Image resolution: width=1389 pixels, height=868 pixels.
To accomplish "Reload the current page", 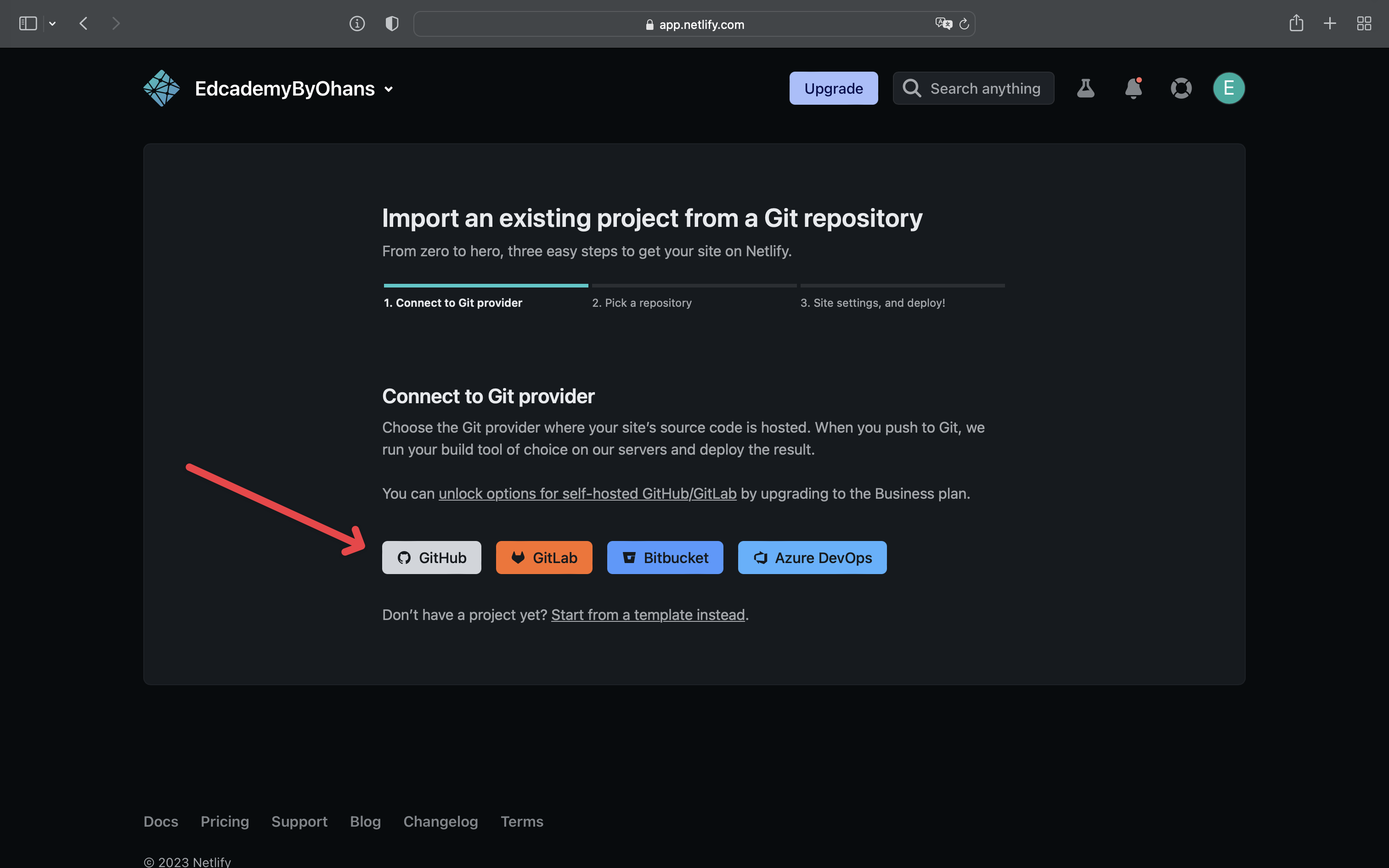I will pyautogui.click(x=964, y=23).
